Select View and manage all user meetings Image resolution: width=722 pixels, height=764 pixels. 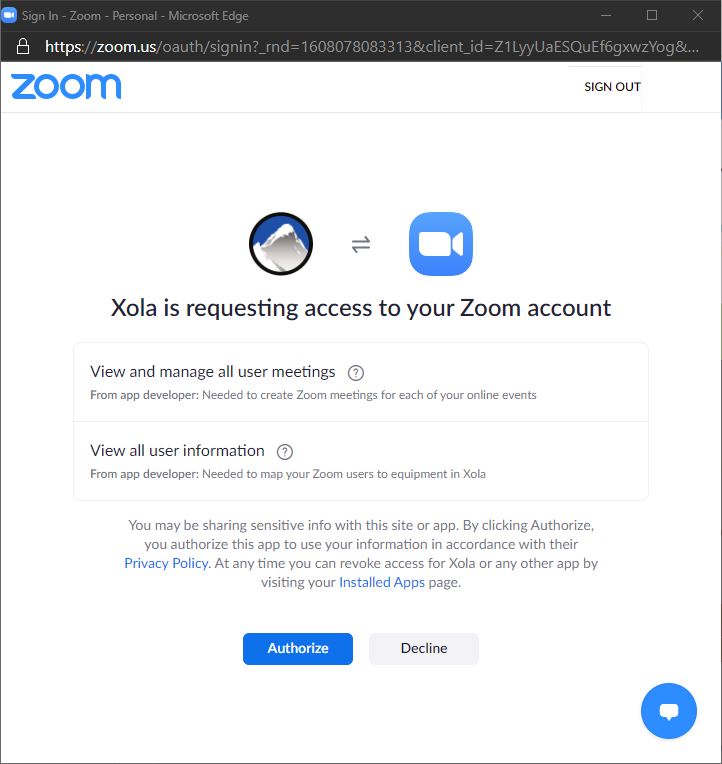pyautogui.click(x=361, y=382)
